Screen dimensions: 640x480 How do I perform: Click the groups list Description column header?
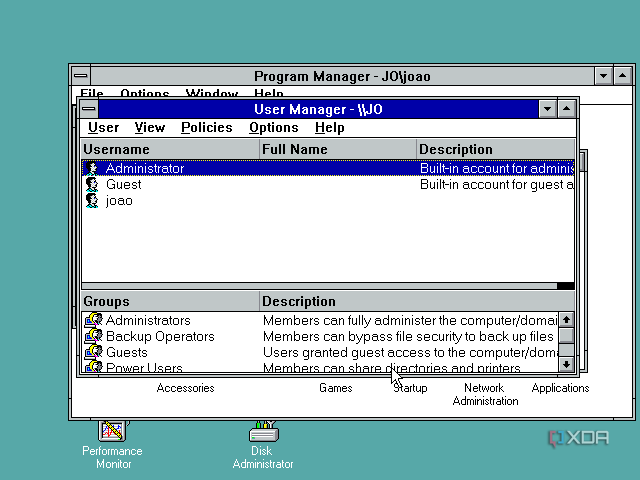tap(417, 301)
